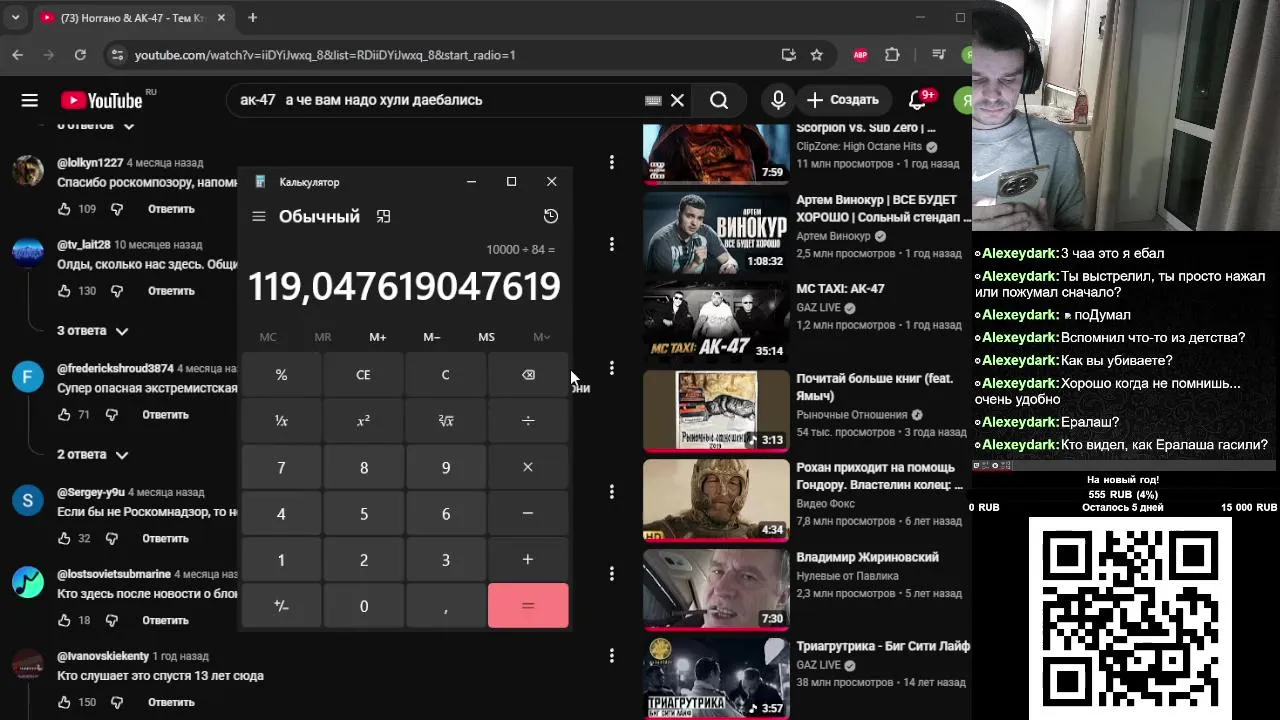
Task: Open the on-screen keyboard in search box
Action: (x=653, y=100)
